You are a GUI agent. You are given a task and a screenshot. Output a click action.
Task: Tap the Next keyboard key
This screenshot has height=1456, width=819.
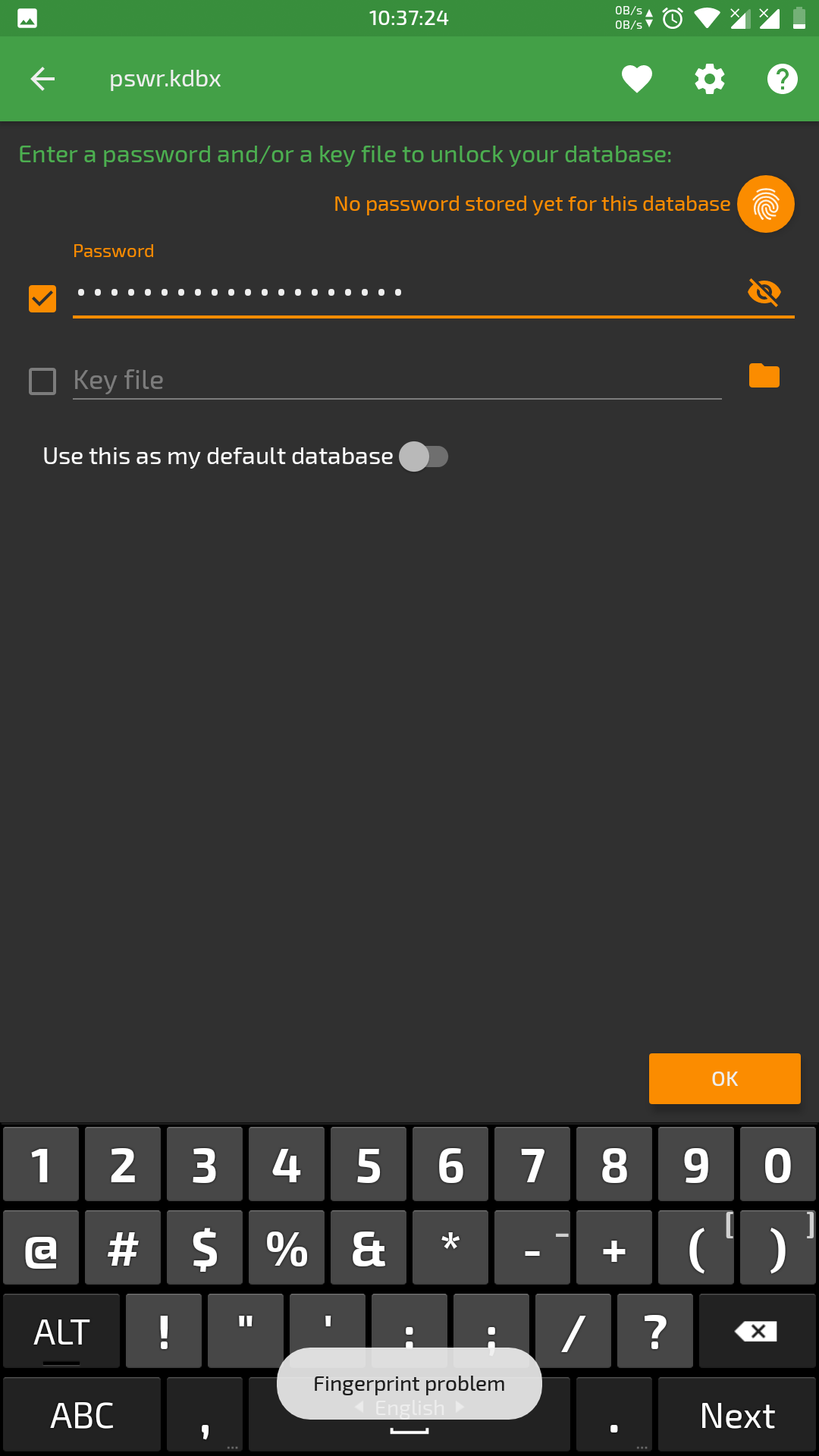(x=737, y=1415)
